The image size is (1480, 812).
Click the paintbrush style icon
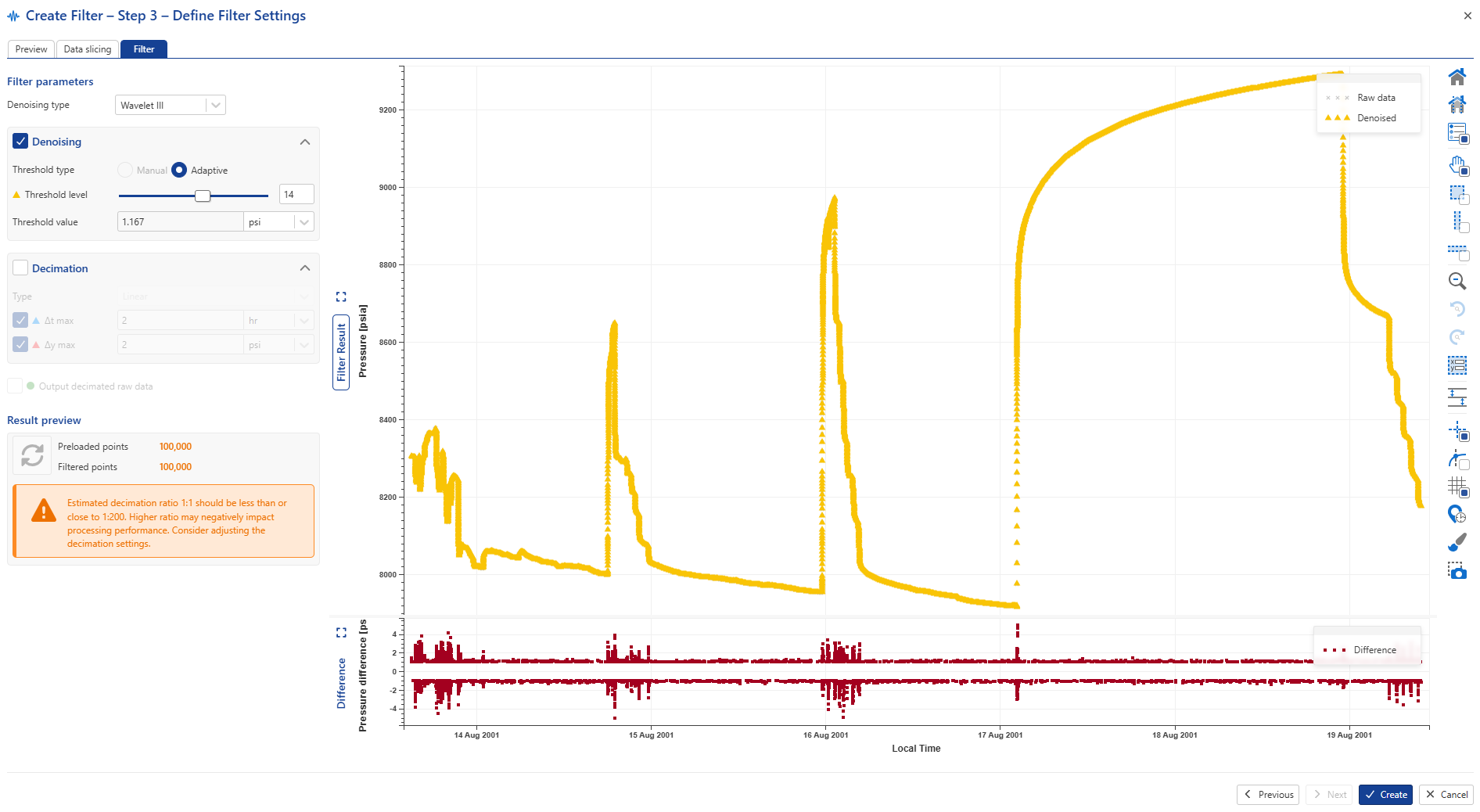click(1457, 542)
